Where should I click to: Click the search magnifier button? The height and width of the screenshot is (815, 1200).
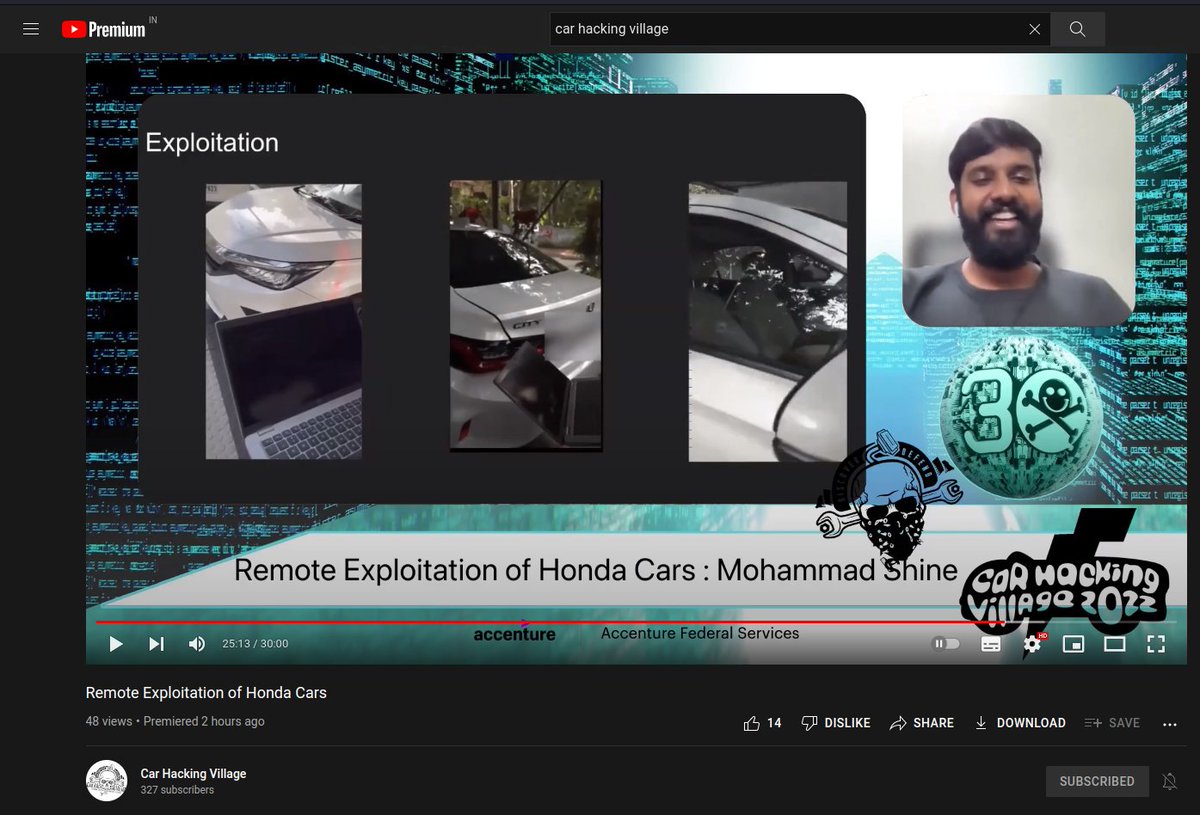(x=1077, y=29)
